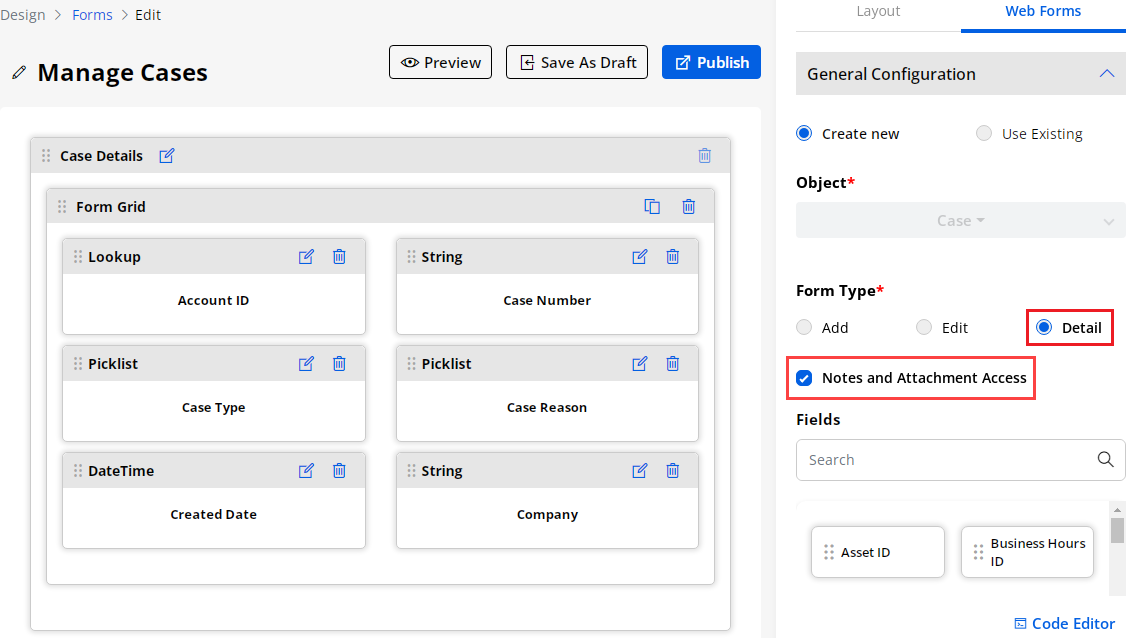This screenshot has height=638, width=1129.
Task: Remove the Case Number String field
Action: (x=673, y=257)
